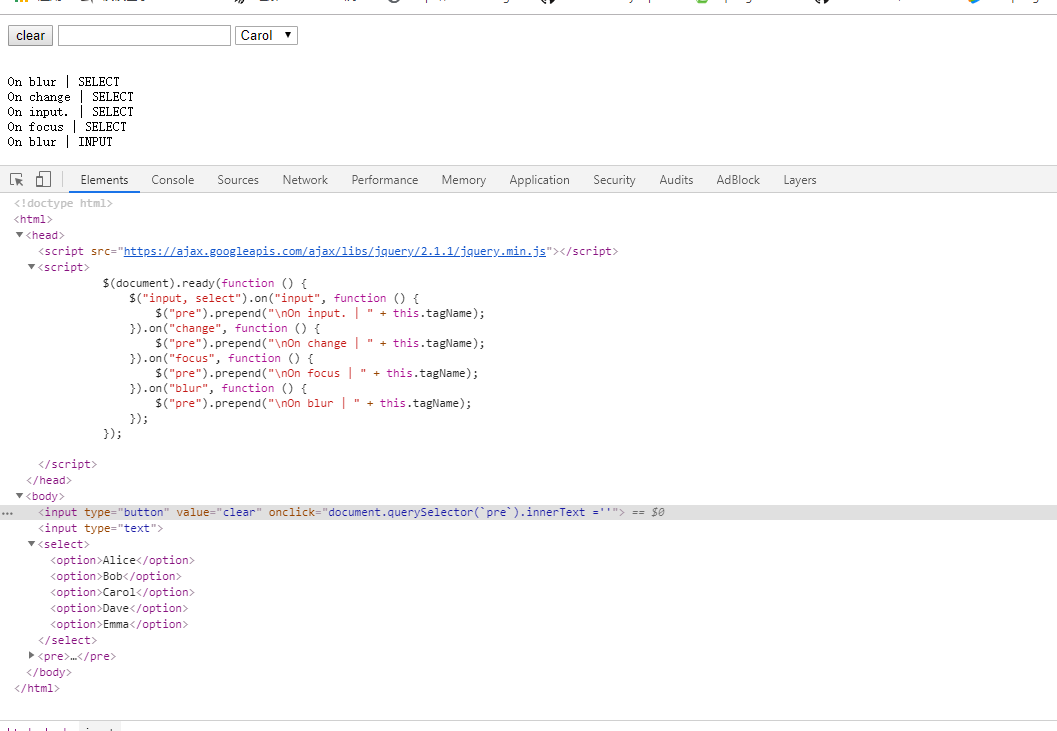Click the $(document).ready code line

coord(205,283)
